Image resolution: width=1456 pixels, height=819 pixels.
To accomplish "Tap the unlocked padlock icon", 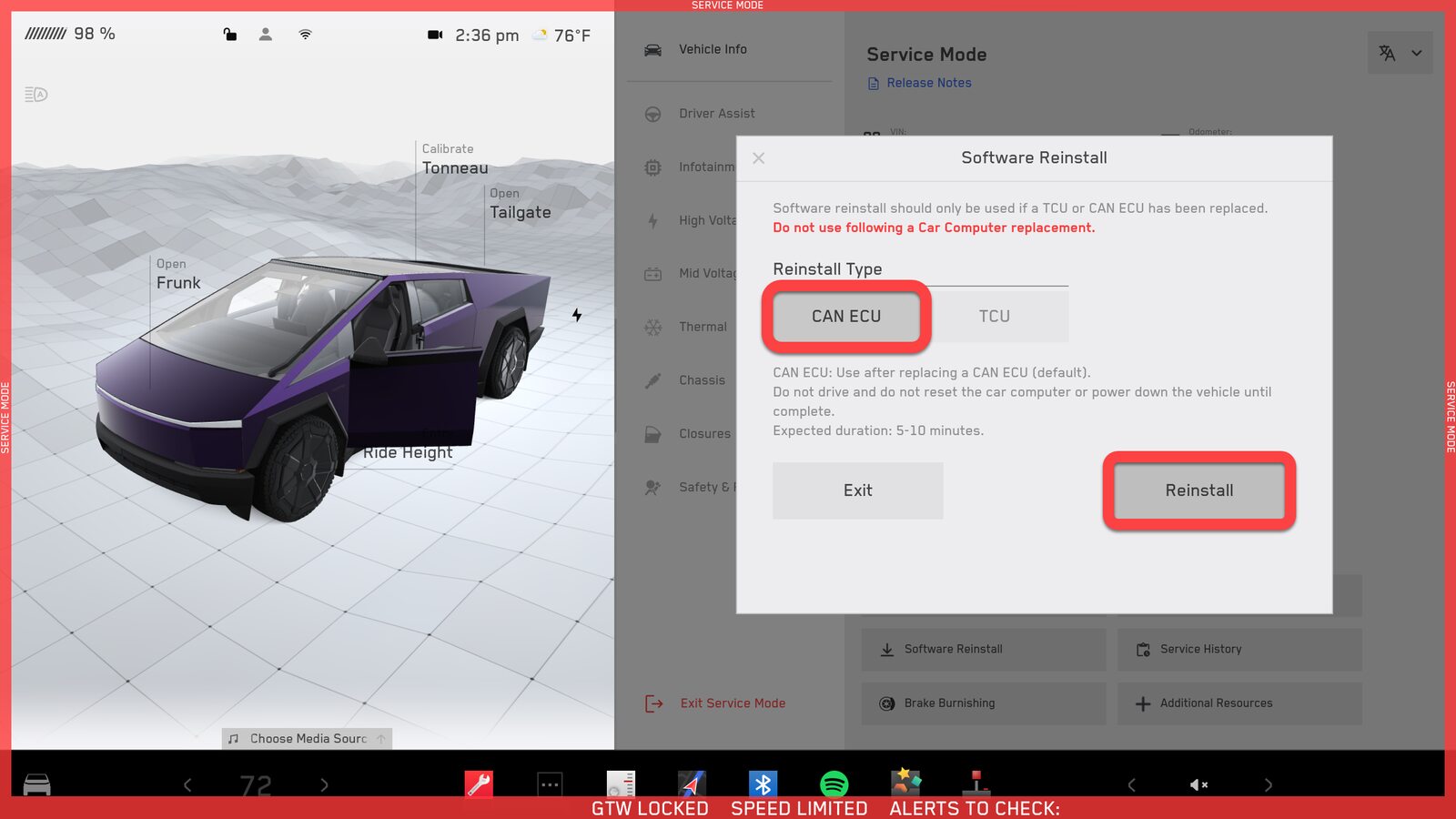I will tap(230, 35).
